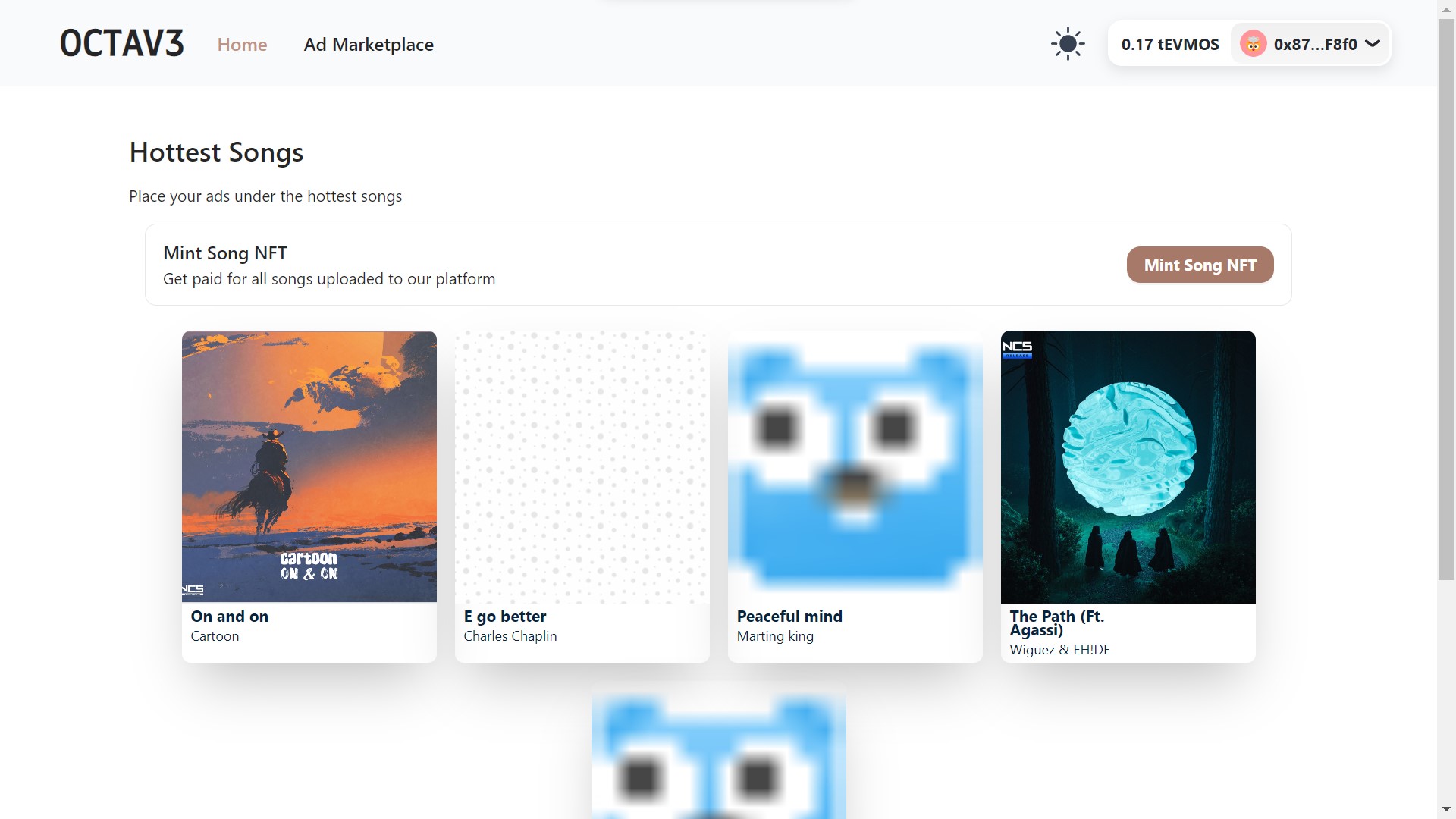Viewport: 1456px width, 819px height.
Task: Click the E go better song title
Action: (x=505, y=617)
